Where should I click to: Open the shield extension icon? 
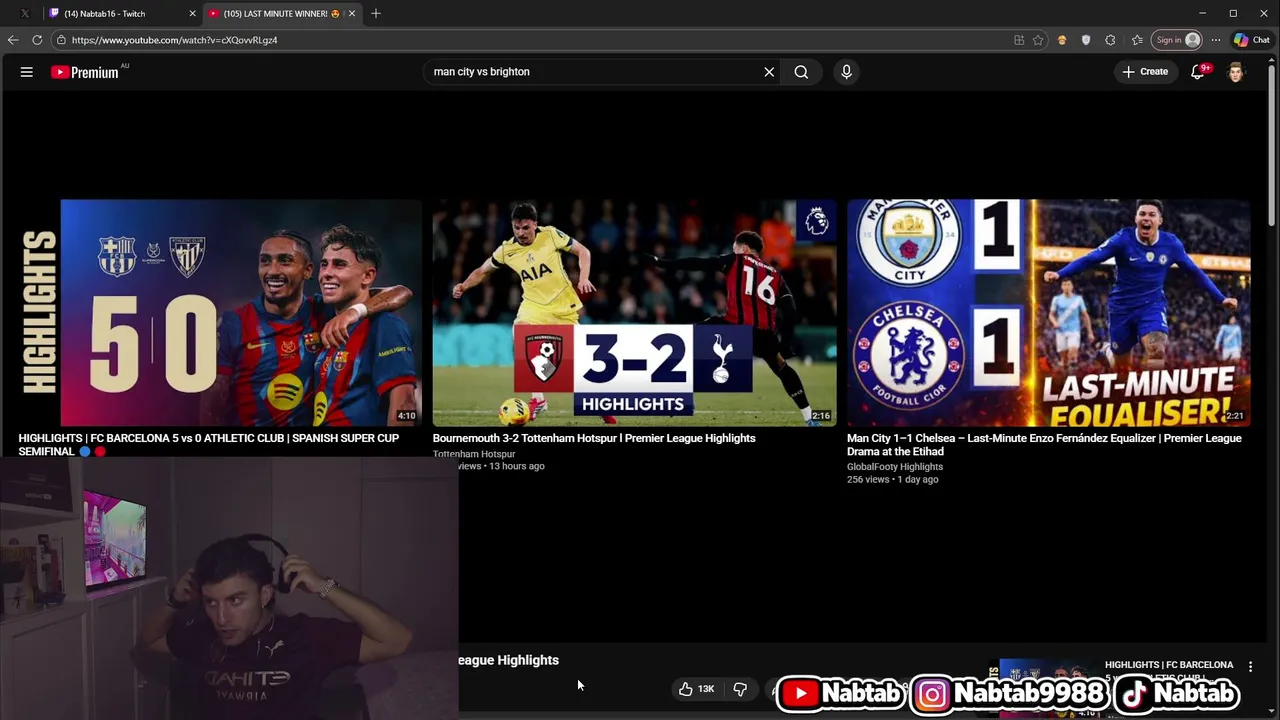[x=1086, y=40]
